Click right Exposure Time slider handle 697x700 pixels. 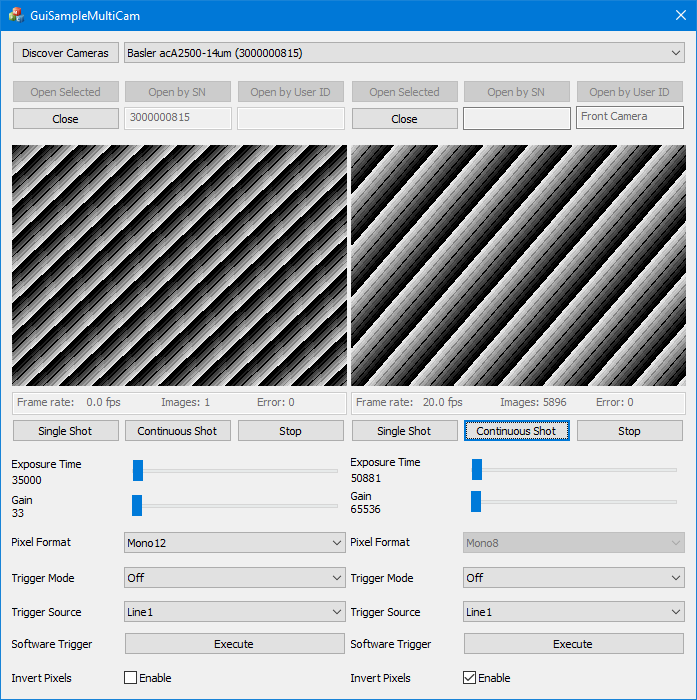(x=477, y=469)
